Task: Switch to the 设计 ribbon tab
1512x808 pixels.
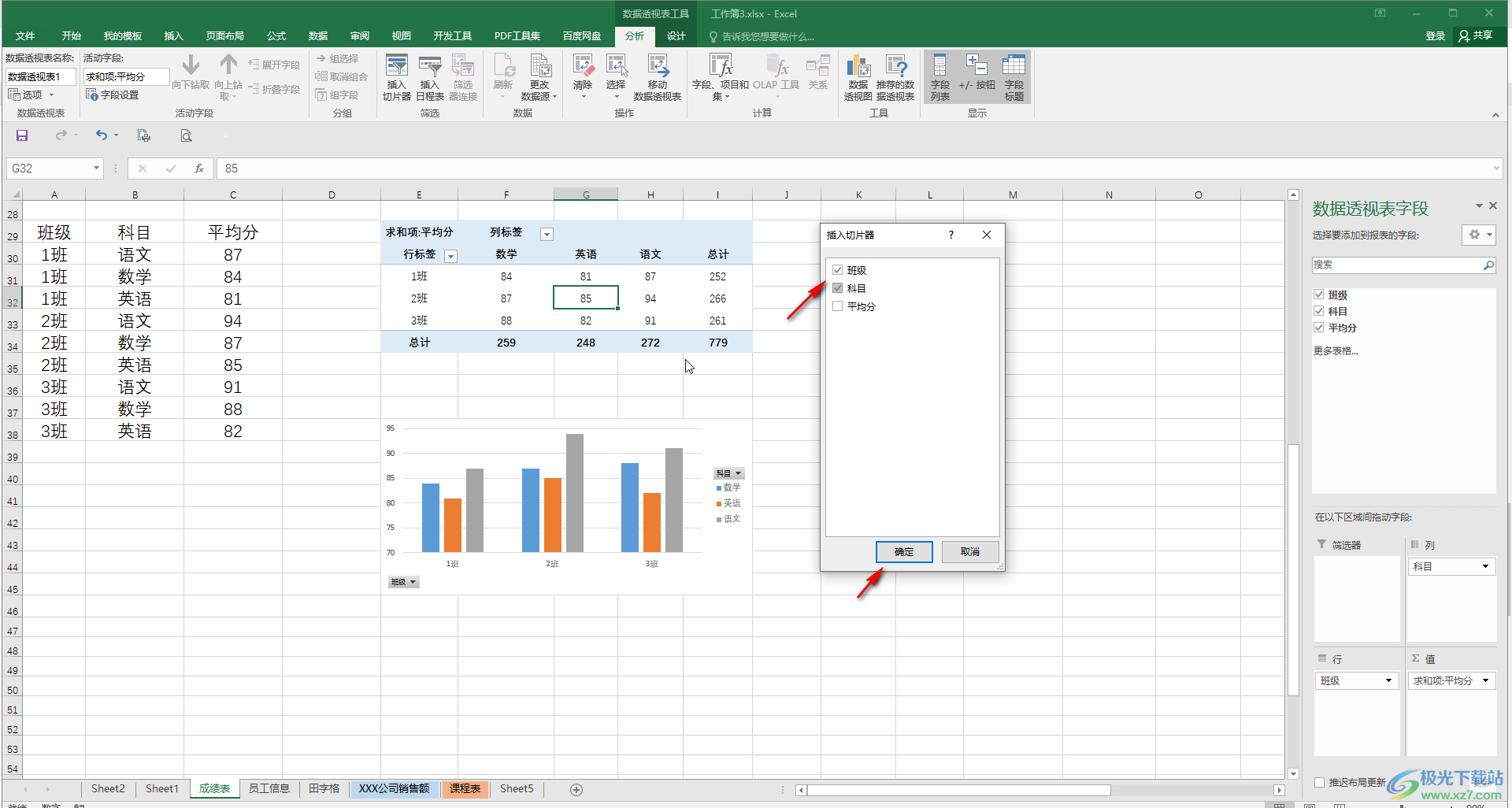Action: point(676,35)
